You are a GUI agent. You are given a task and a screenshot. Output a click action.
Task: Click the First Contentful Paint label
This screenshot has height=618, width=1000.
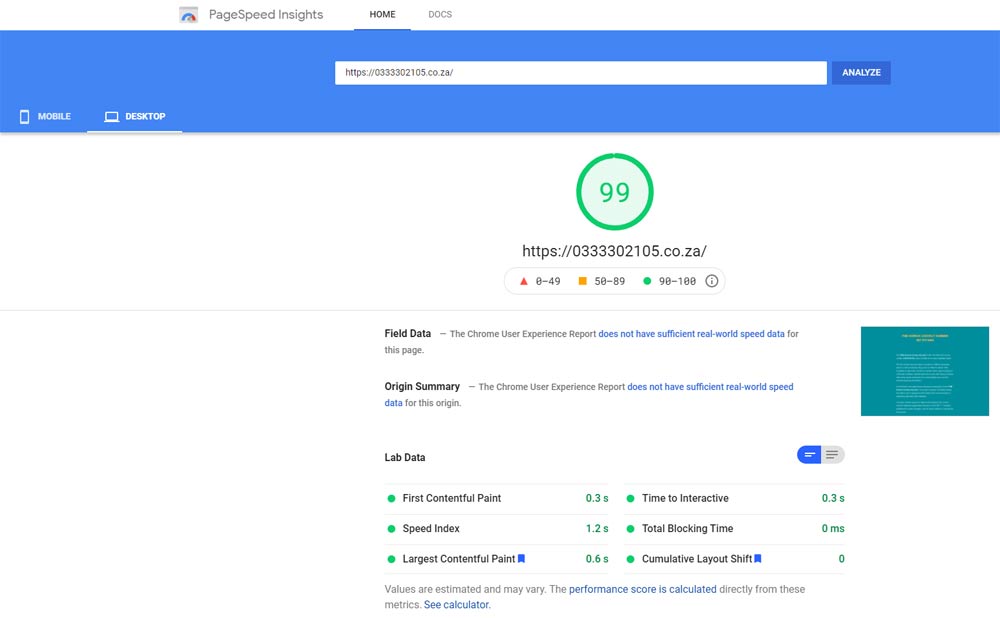(x=452, y=498)
